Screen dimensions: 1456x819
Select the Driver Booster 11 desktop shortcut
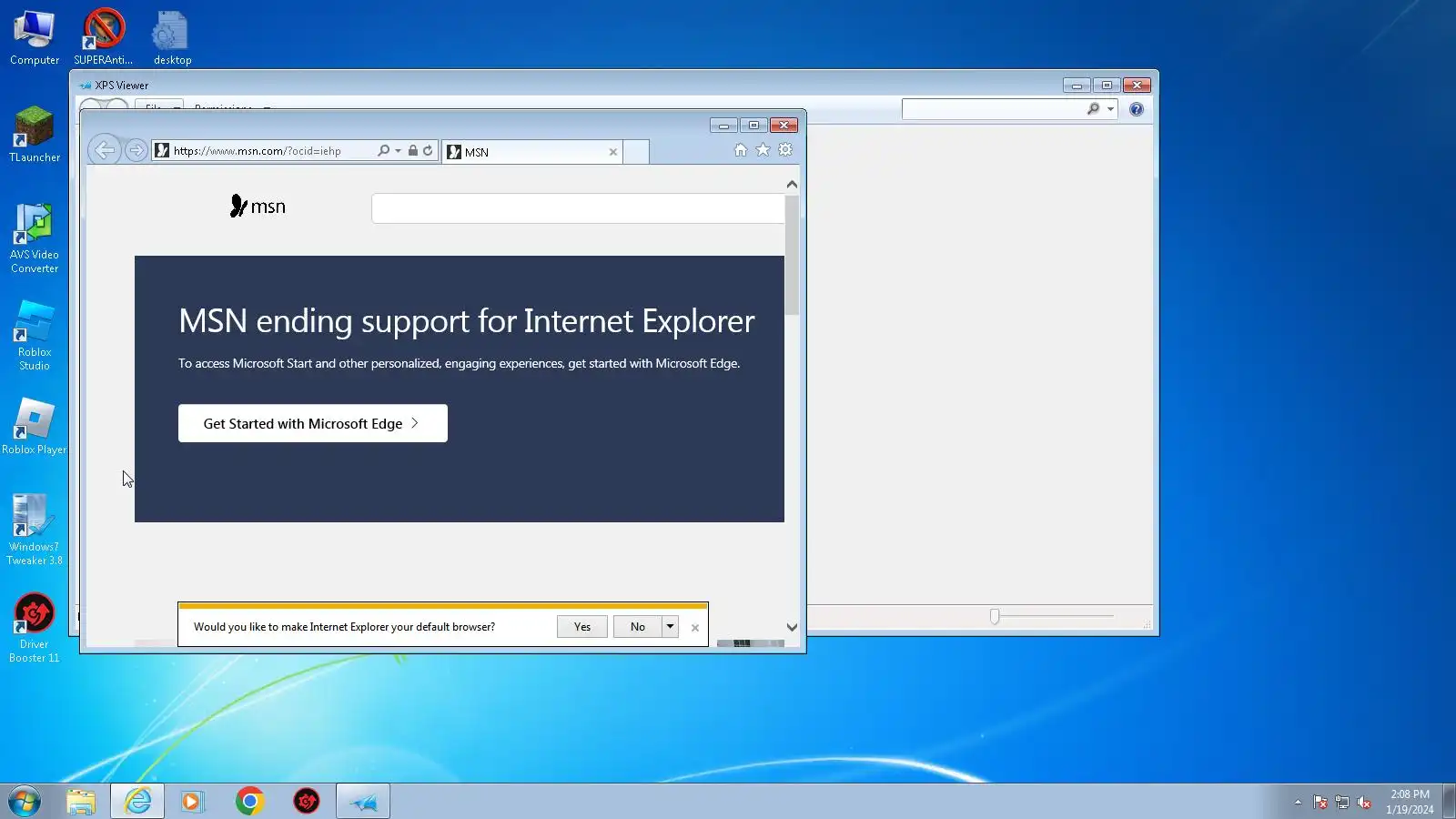35,628
